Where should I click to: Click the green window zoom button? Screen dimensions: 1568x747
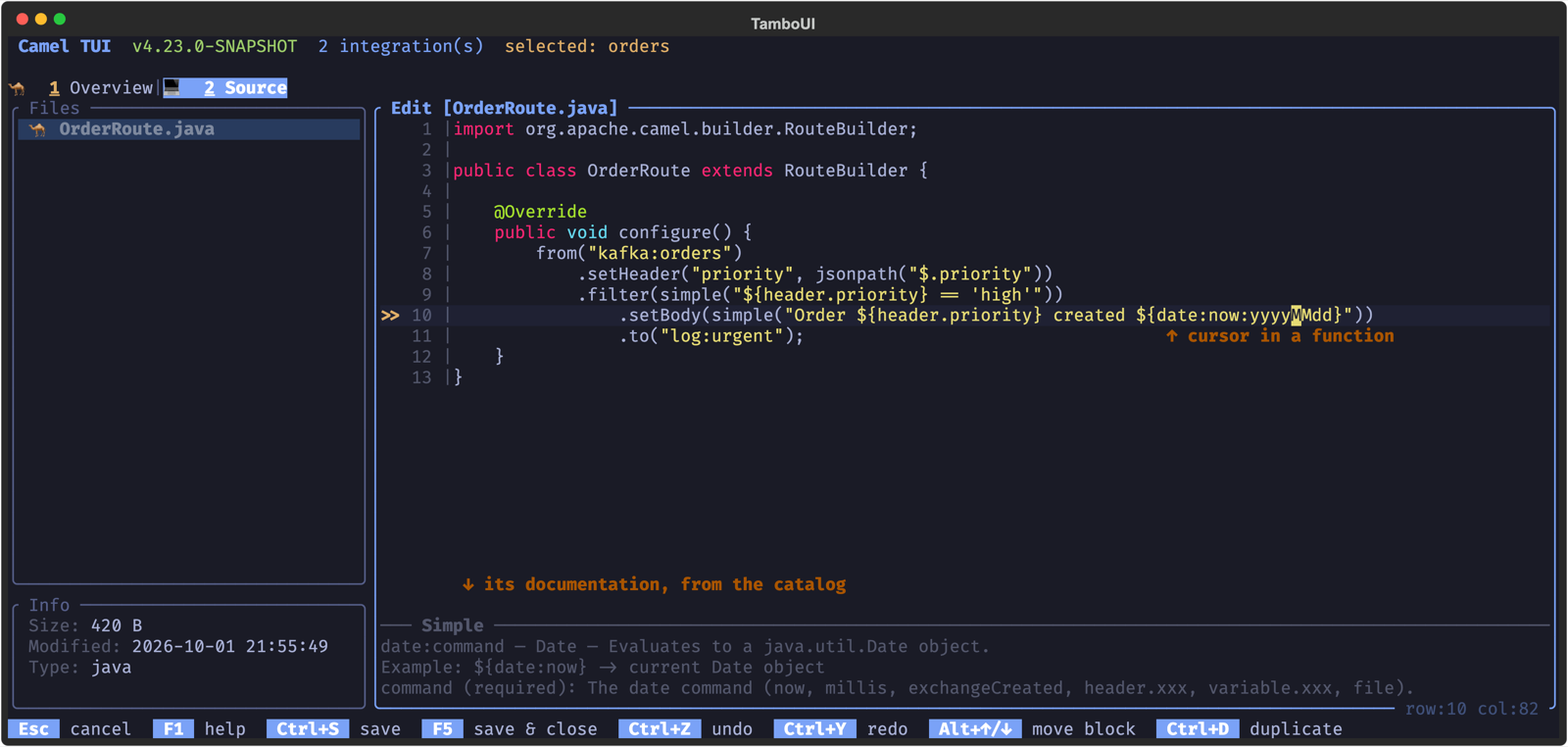tap(60, 19)
